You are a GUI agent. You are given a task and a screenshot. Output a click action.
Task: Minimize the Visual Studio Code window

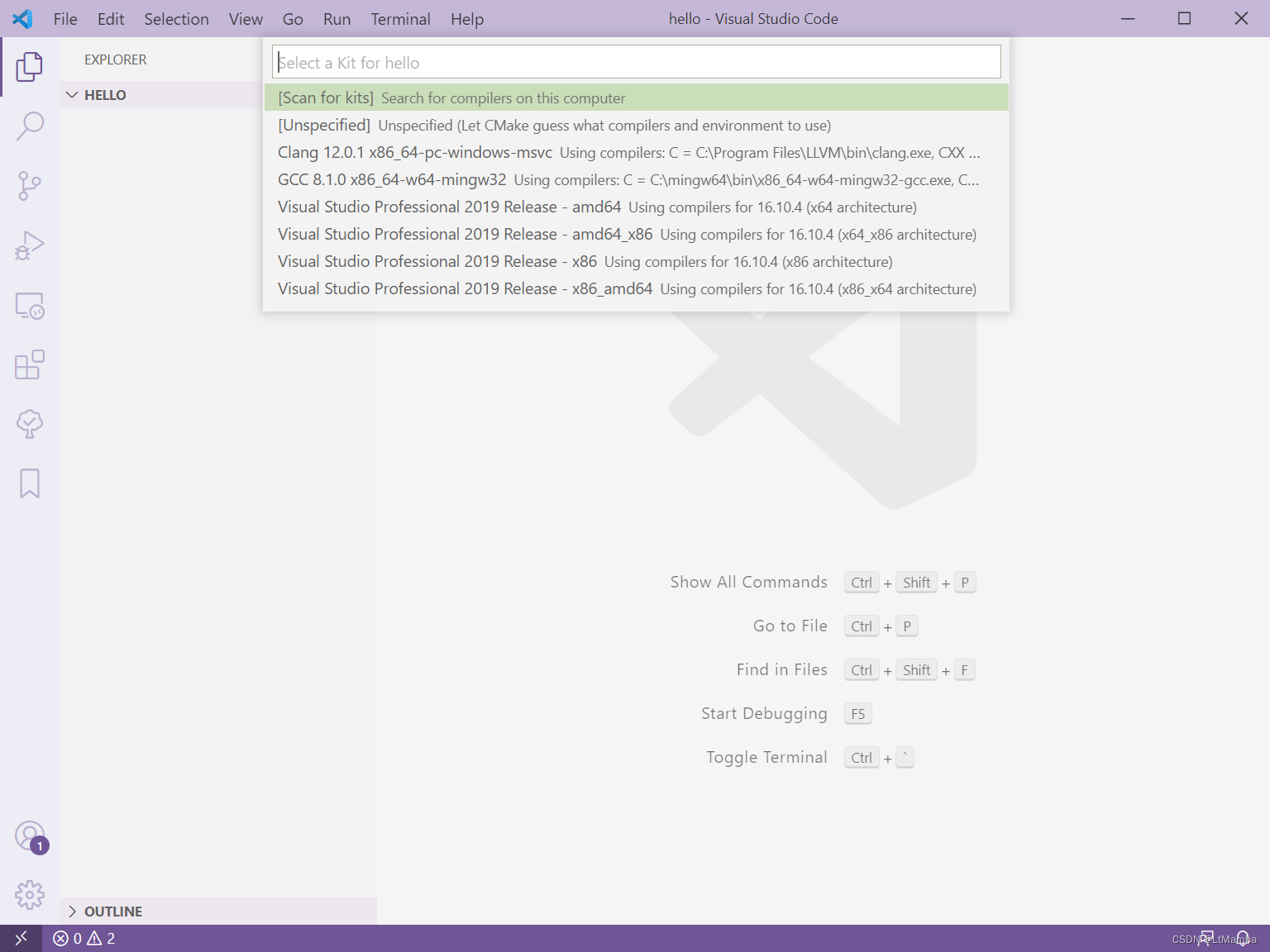click(1128, 18)
